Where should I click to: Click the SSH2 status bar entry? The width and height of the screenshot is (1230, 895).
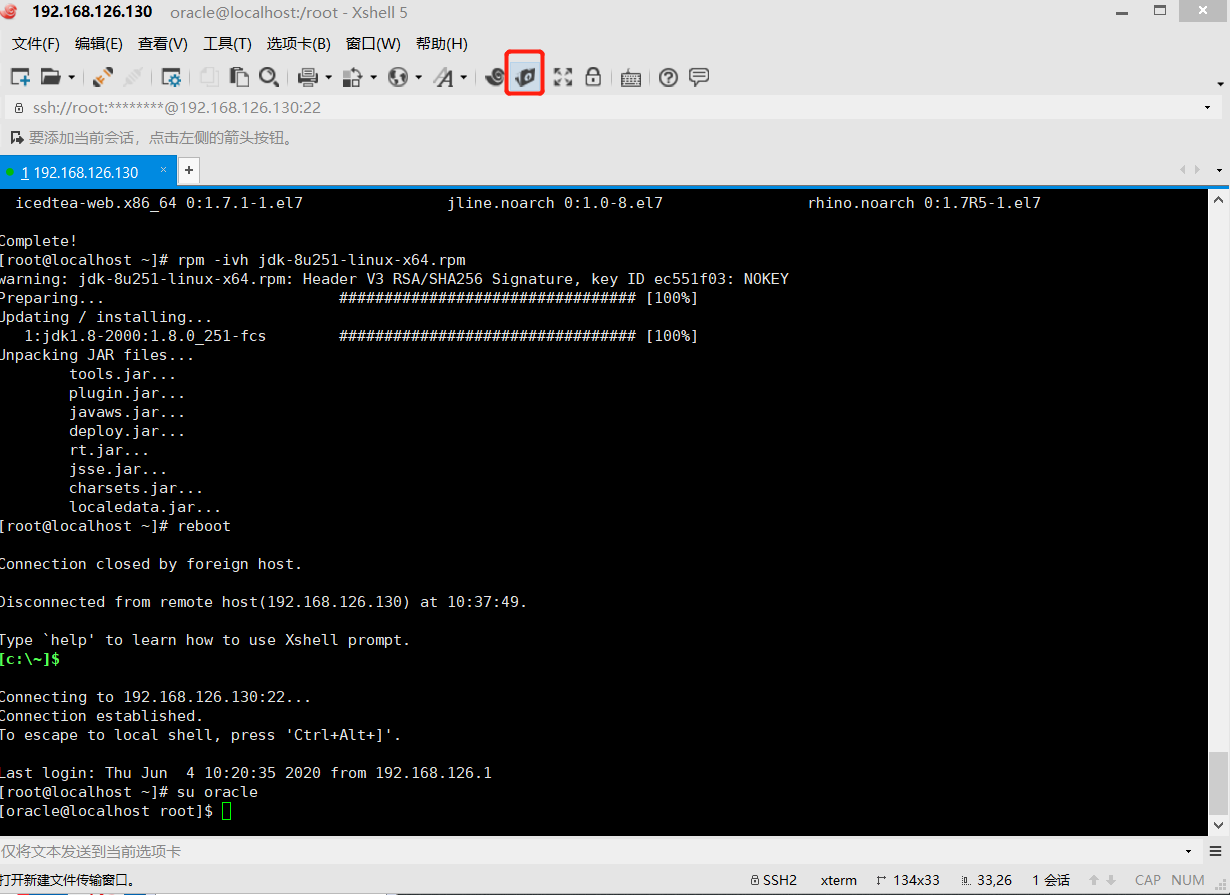coord(772,881)
